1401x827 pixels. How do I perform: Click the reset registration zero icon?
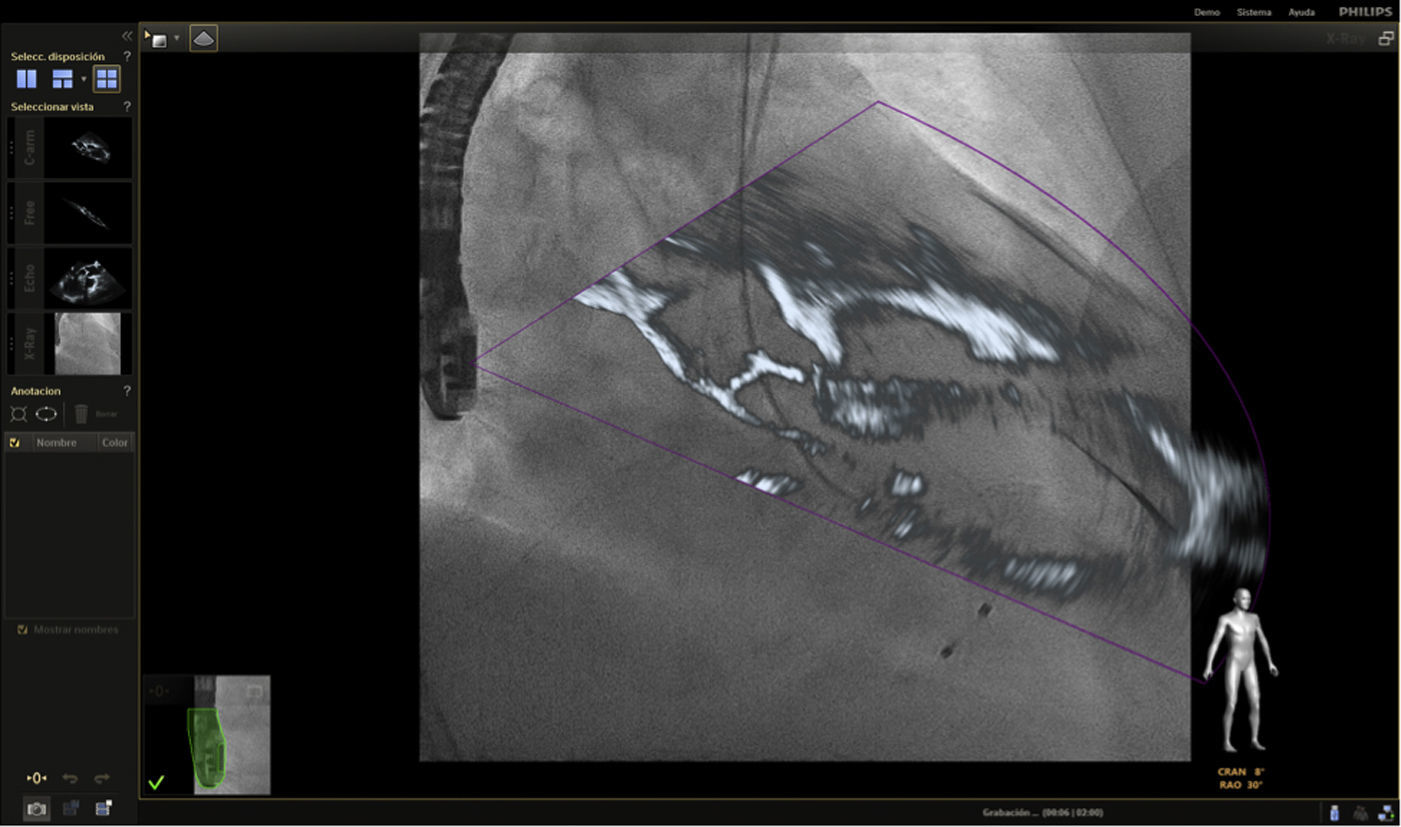(36, 778)
